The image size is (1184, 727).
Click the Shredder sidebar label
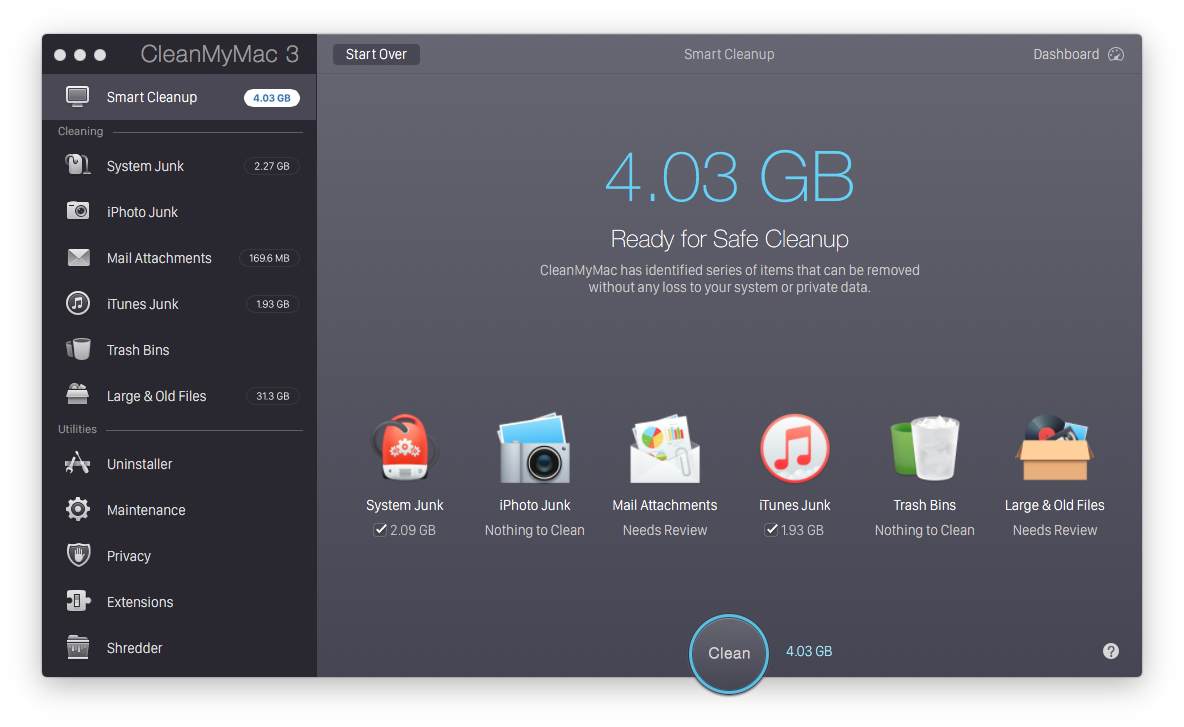point(134,648)
